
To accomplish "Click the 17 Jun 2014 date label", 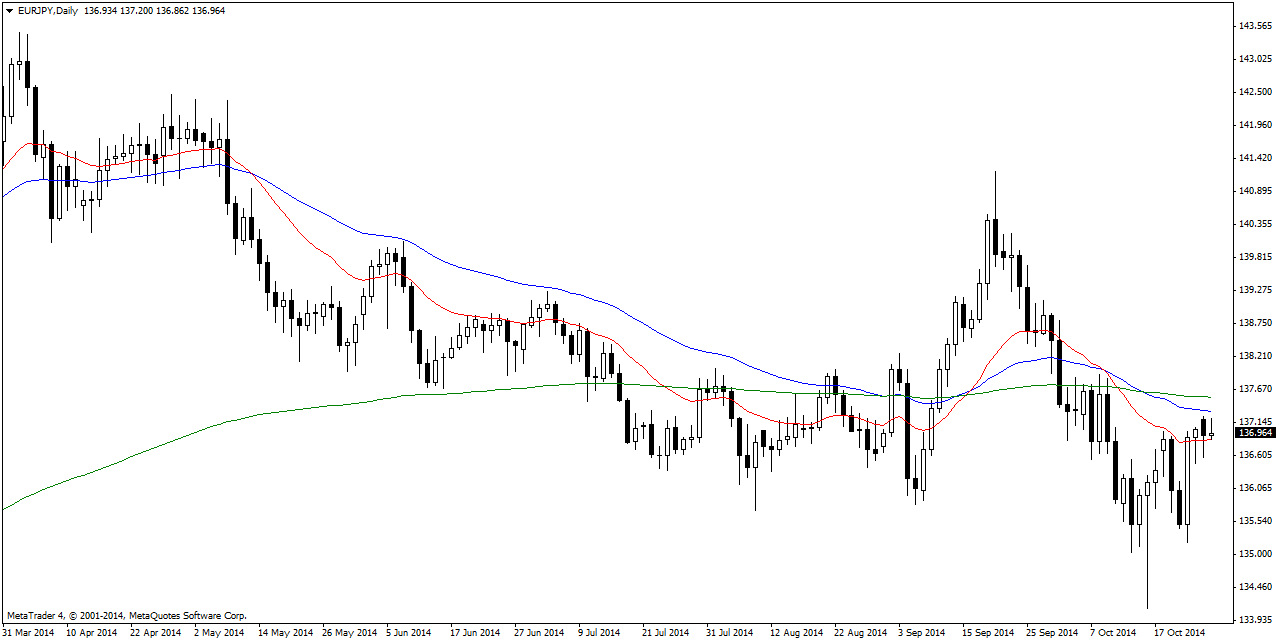I will click(476, 633).
